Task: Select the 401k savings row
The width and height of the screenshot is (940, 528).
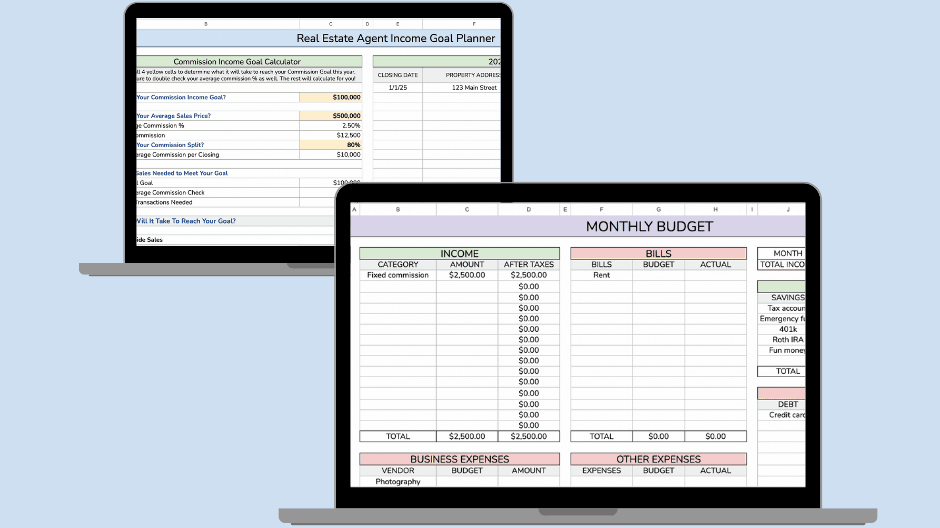Action: [782, 329]
